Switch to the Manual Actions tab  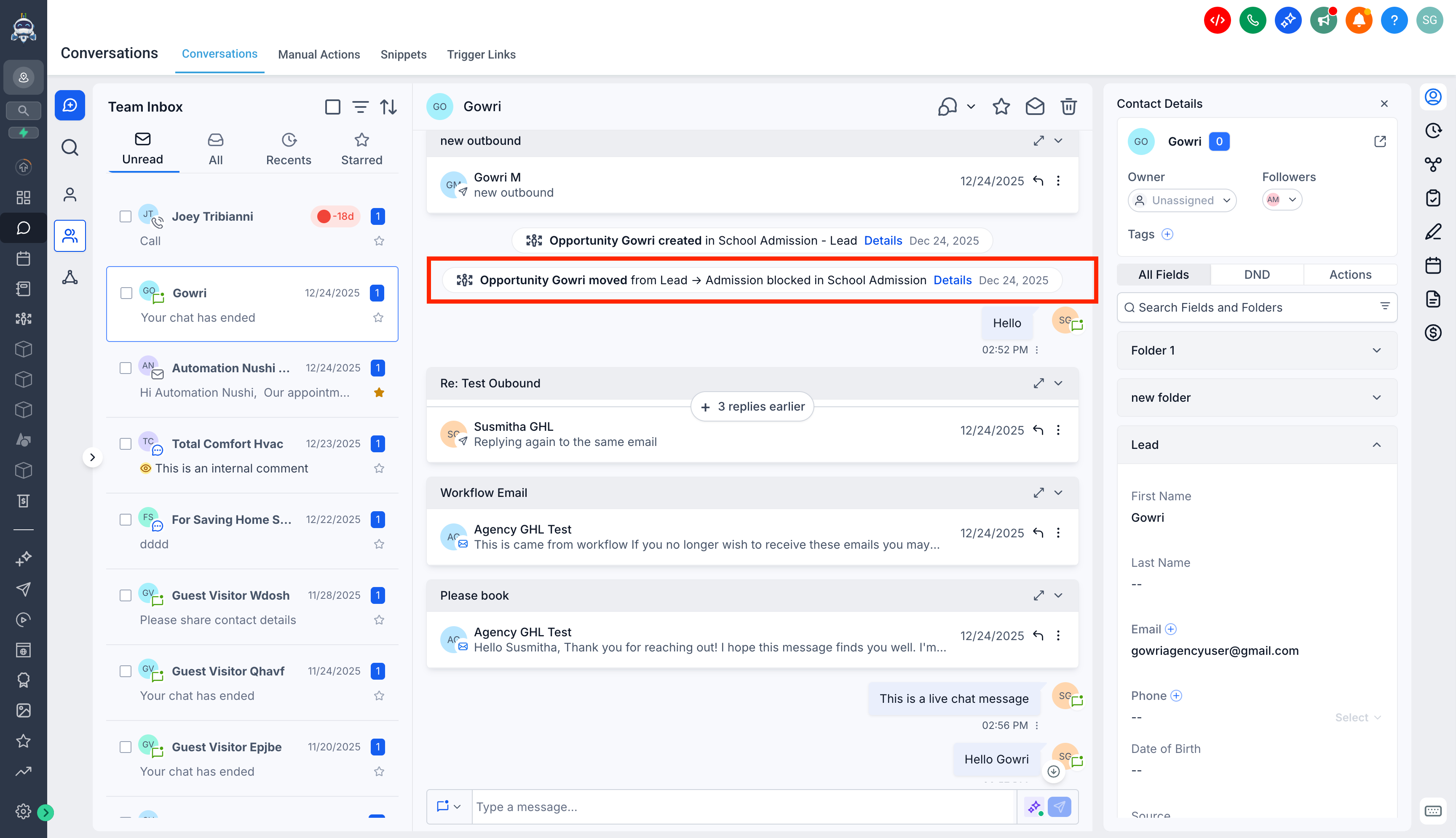pos(319,54)
